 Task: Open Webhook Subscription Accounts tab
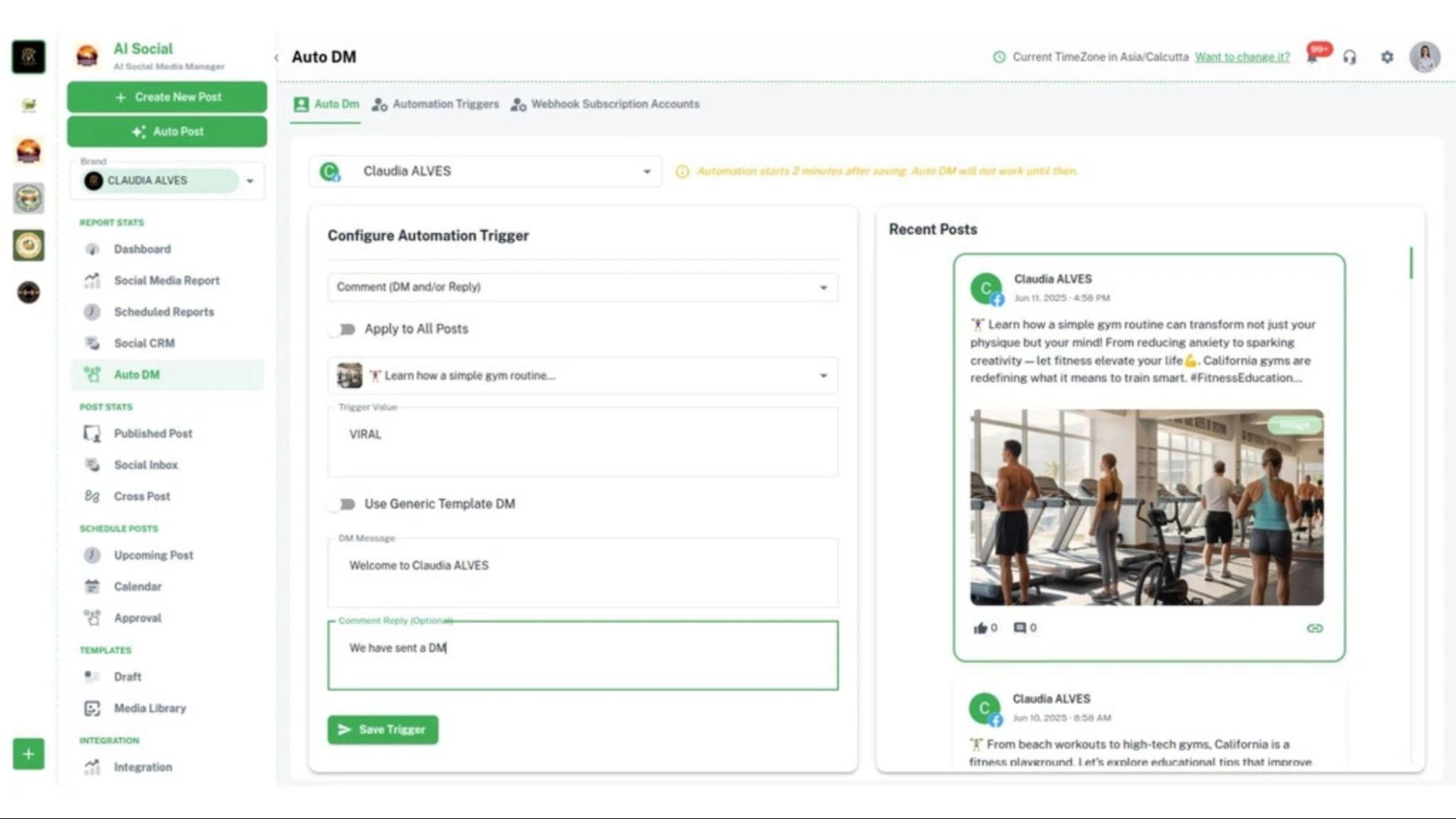tap(605, 104)
